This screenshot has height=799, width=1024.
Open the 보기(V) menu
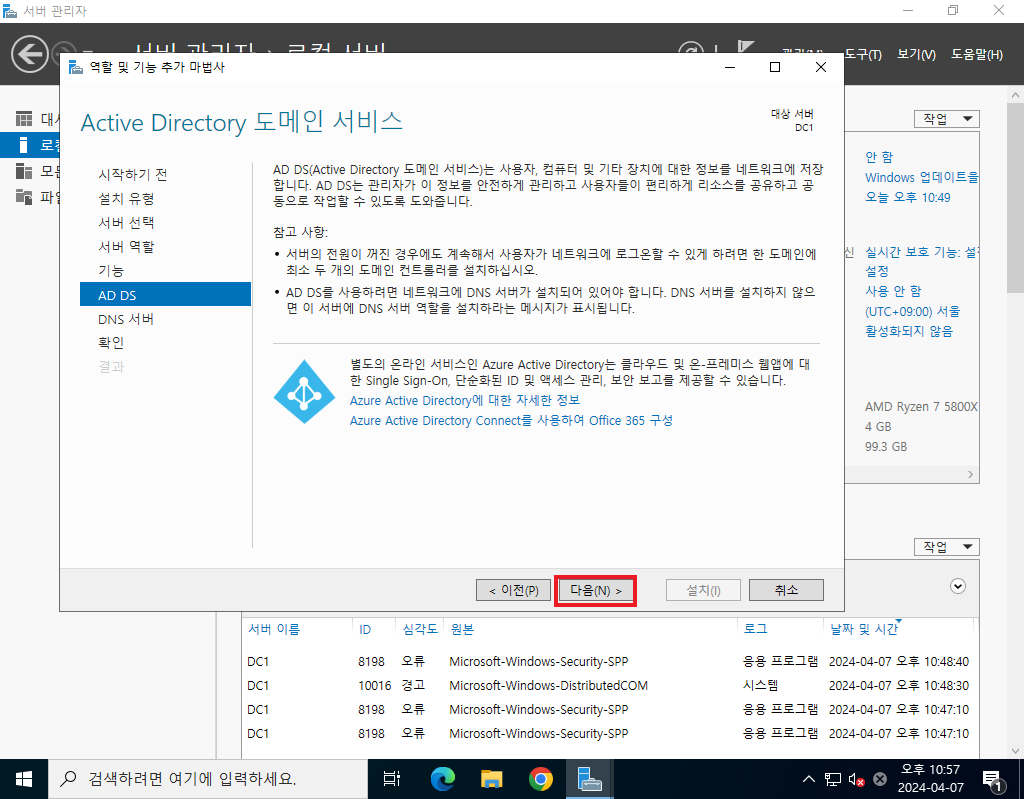[x=916, y=55]
